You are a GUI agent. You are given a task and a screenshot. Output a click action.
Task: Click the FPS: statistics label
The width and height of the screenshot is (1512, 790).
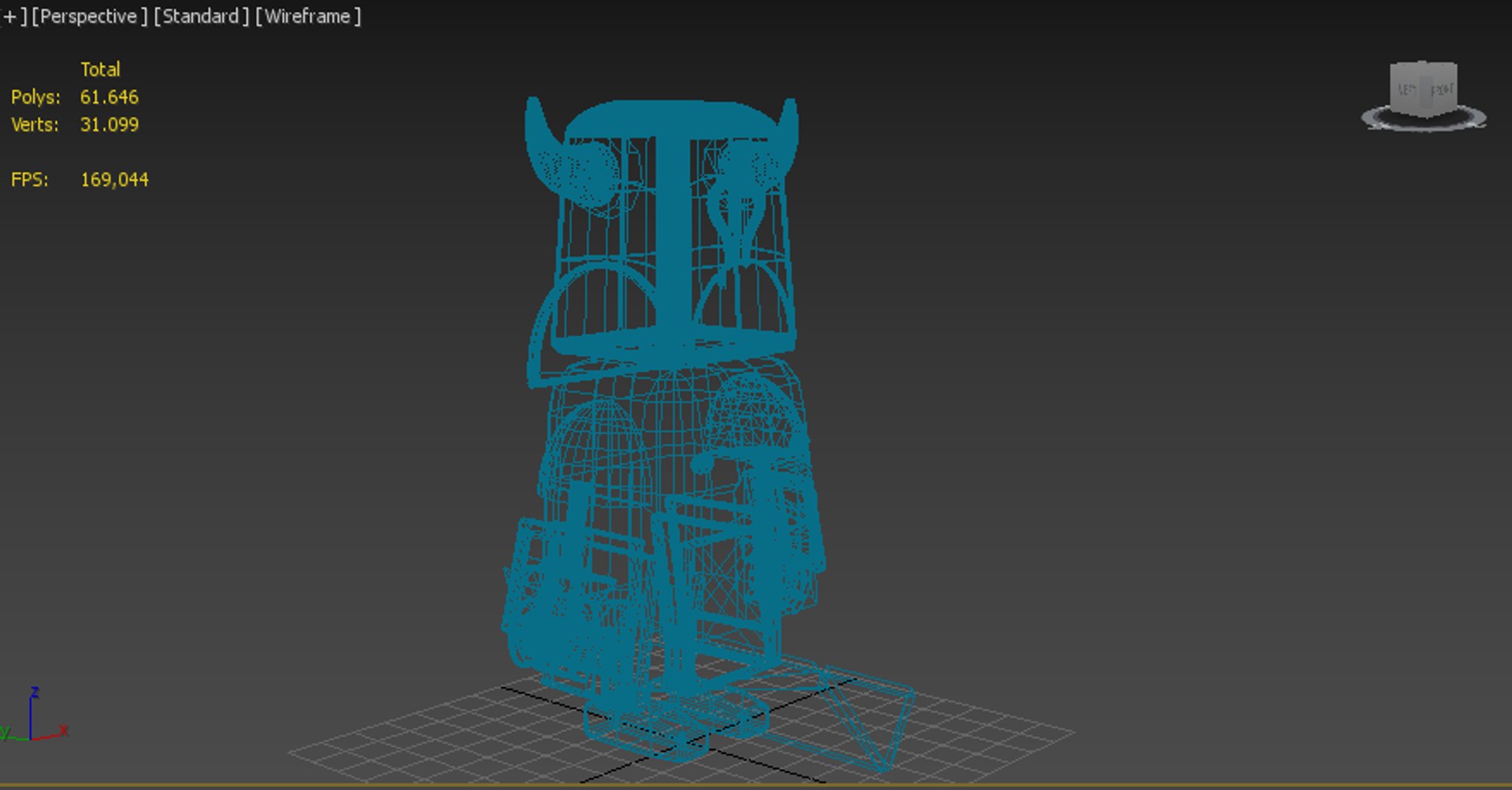point(29,180)
